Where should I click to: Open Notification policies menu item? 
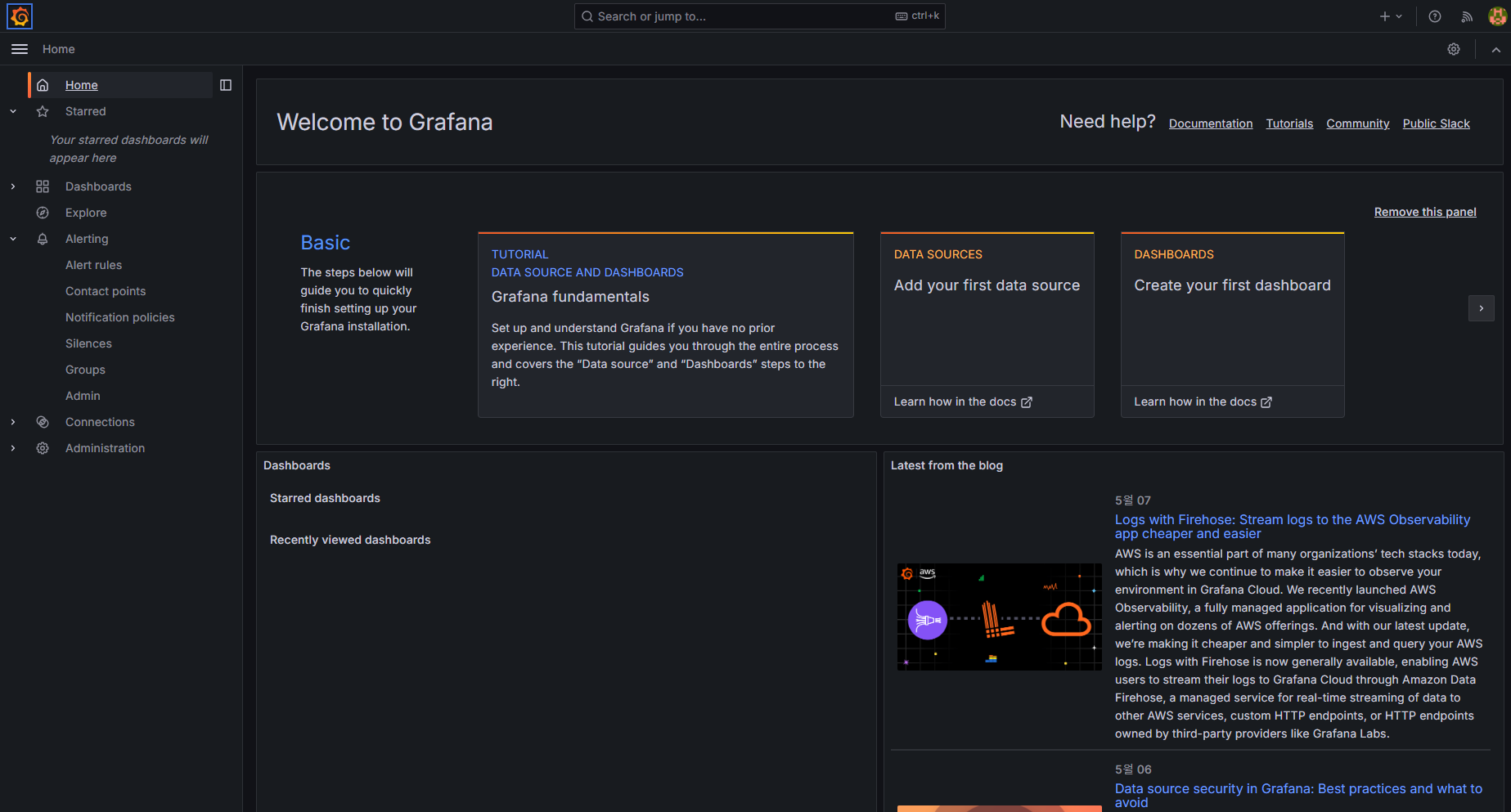click(x=120, y=317)
